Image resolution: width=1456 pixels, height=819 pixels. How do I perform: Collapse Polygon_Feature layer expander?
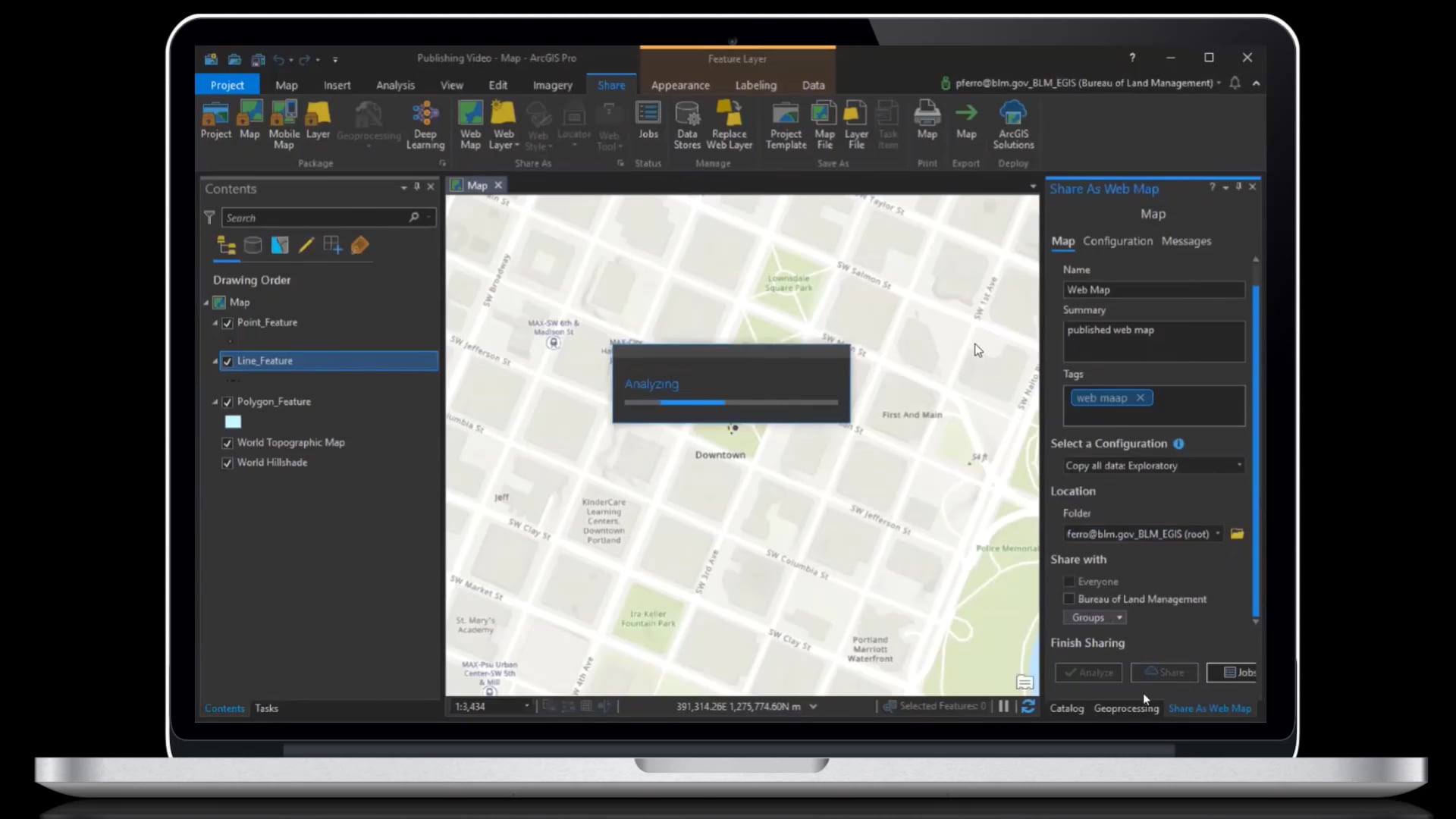tap(215, 402)
